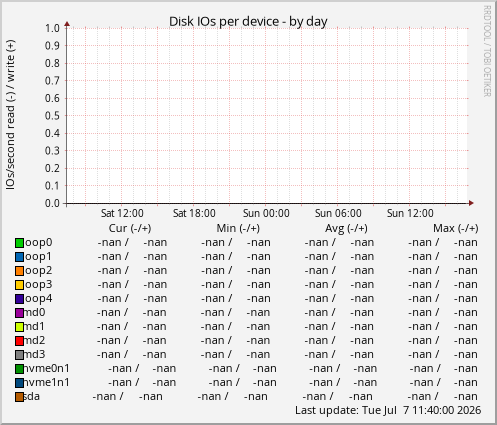Click the 'Sat 12:00' x-axis label
Image resolution: width=497 pixels, height=425 pixels.
(x=122, y=213)
